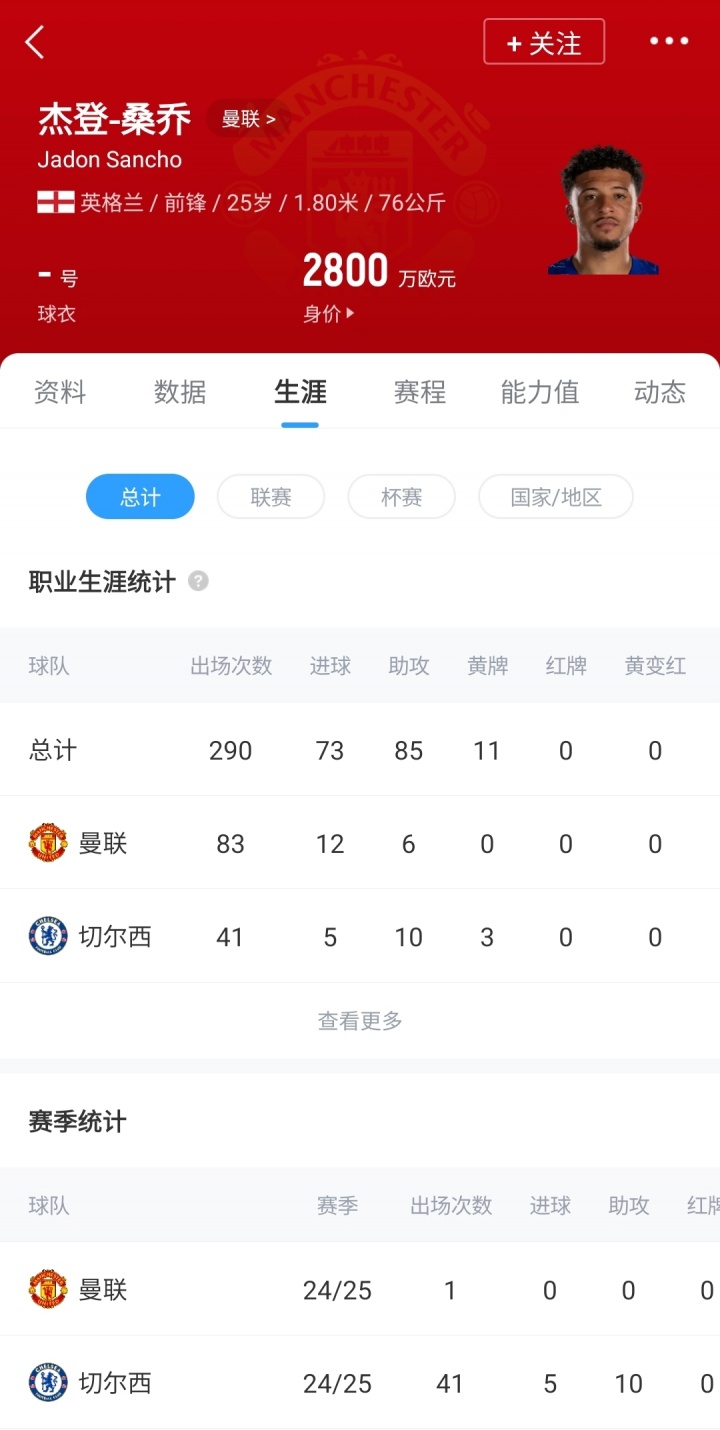Viewport: 720px width, 1430px height.
Task: Tap the England flag icon
Action: (x=56, y=203)
